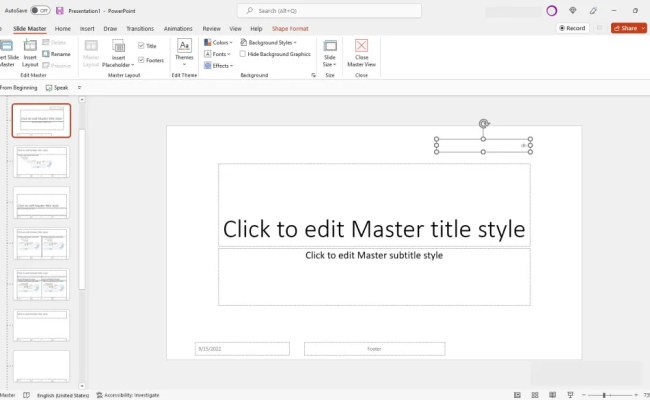
Task: Click the status bar notes book icon
Action: tap(27, 395)
